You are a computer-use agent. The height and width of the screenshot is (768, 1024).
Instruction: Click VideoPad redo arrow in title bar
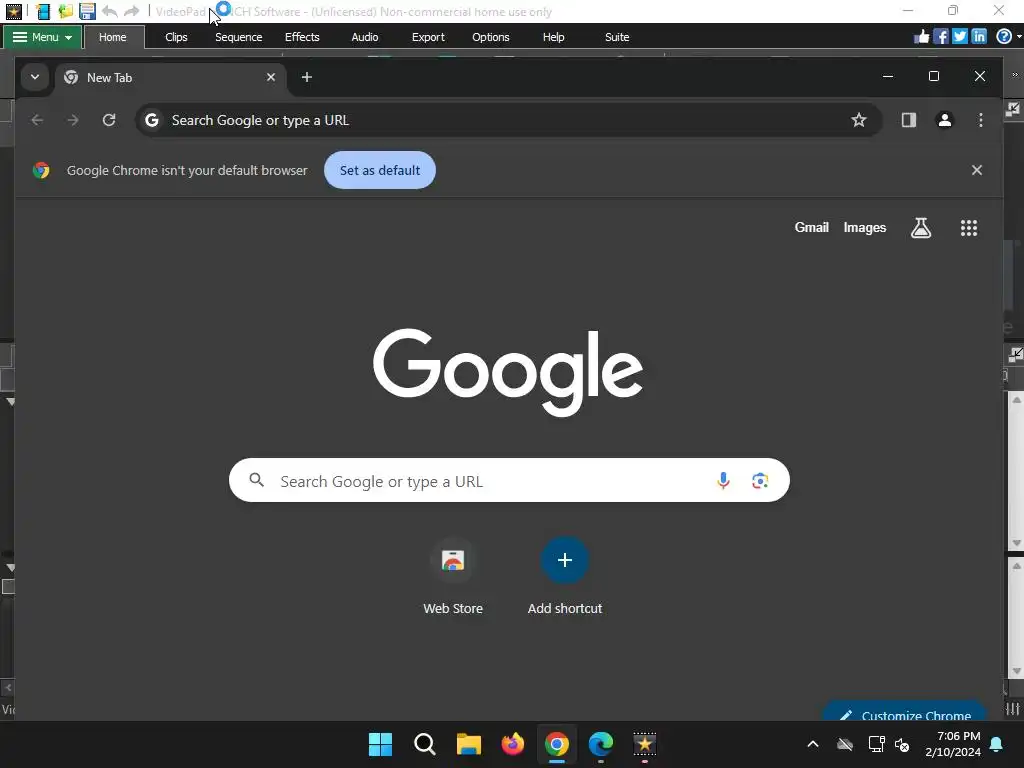[132, 11]
